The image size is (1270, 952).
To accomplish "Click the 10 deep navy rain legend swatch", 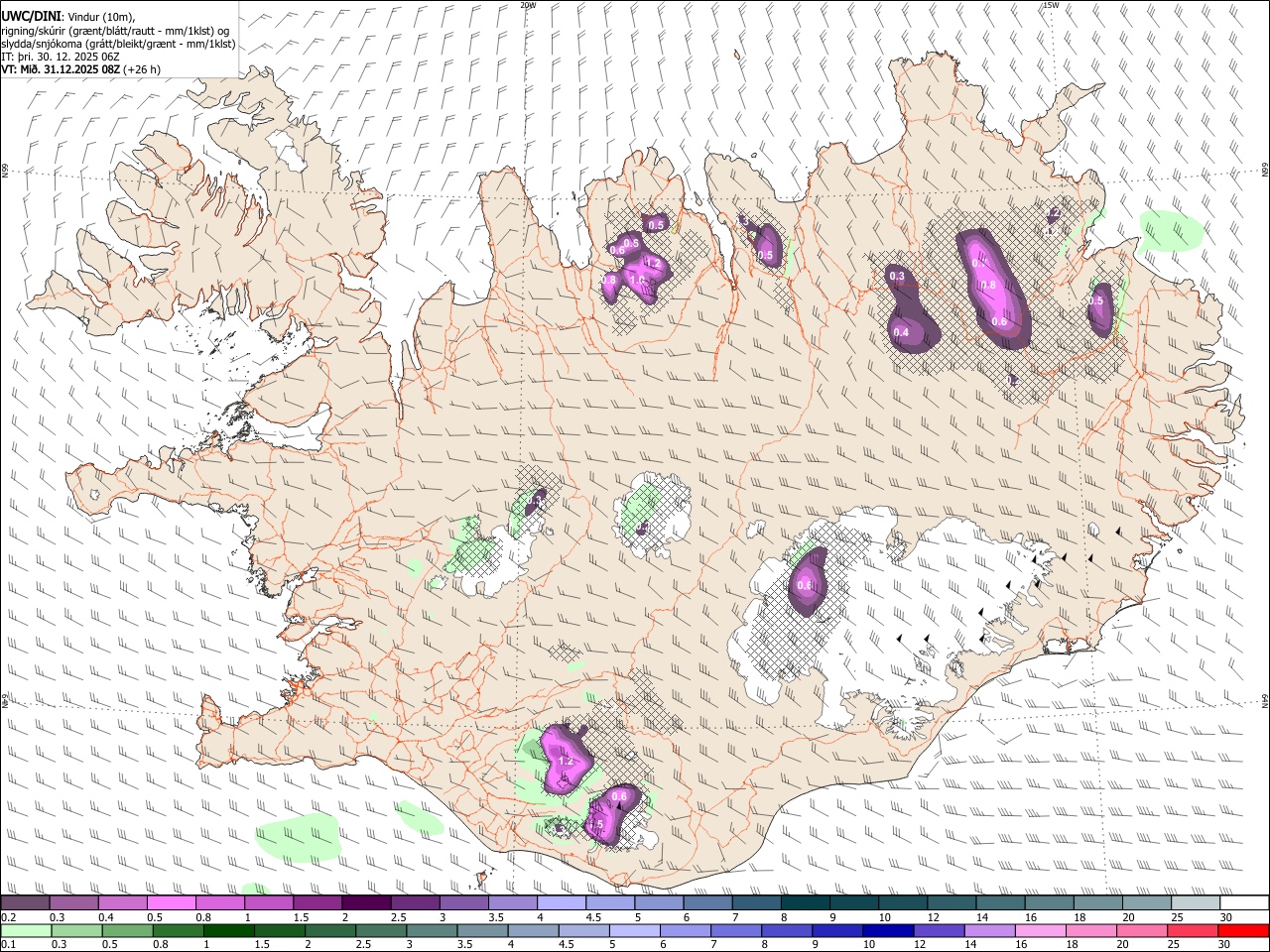I will point(887,930).
